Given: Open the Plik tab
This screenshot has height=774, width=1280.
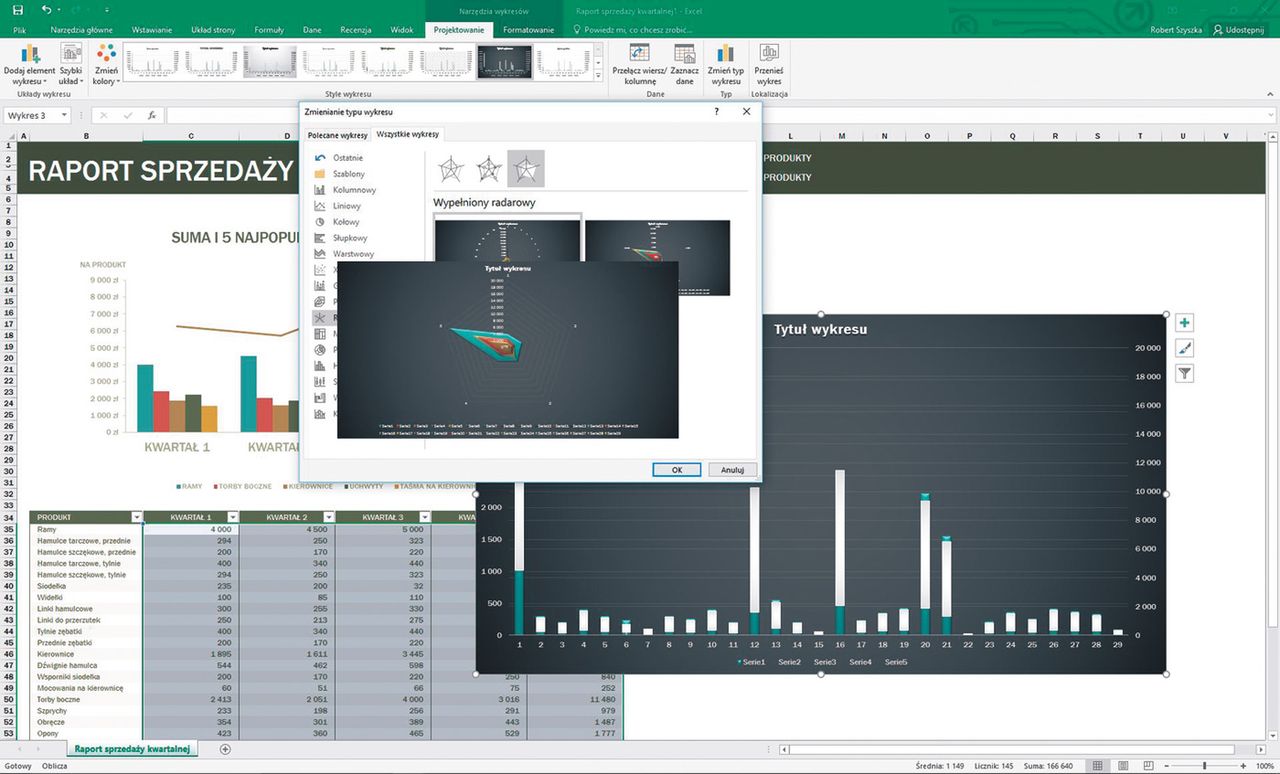Looking at the screenshot, I should coord(20,30).
